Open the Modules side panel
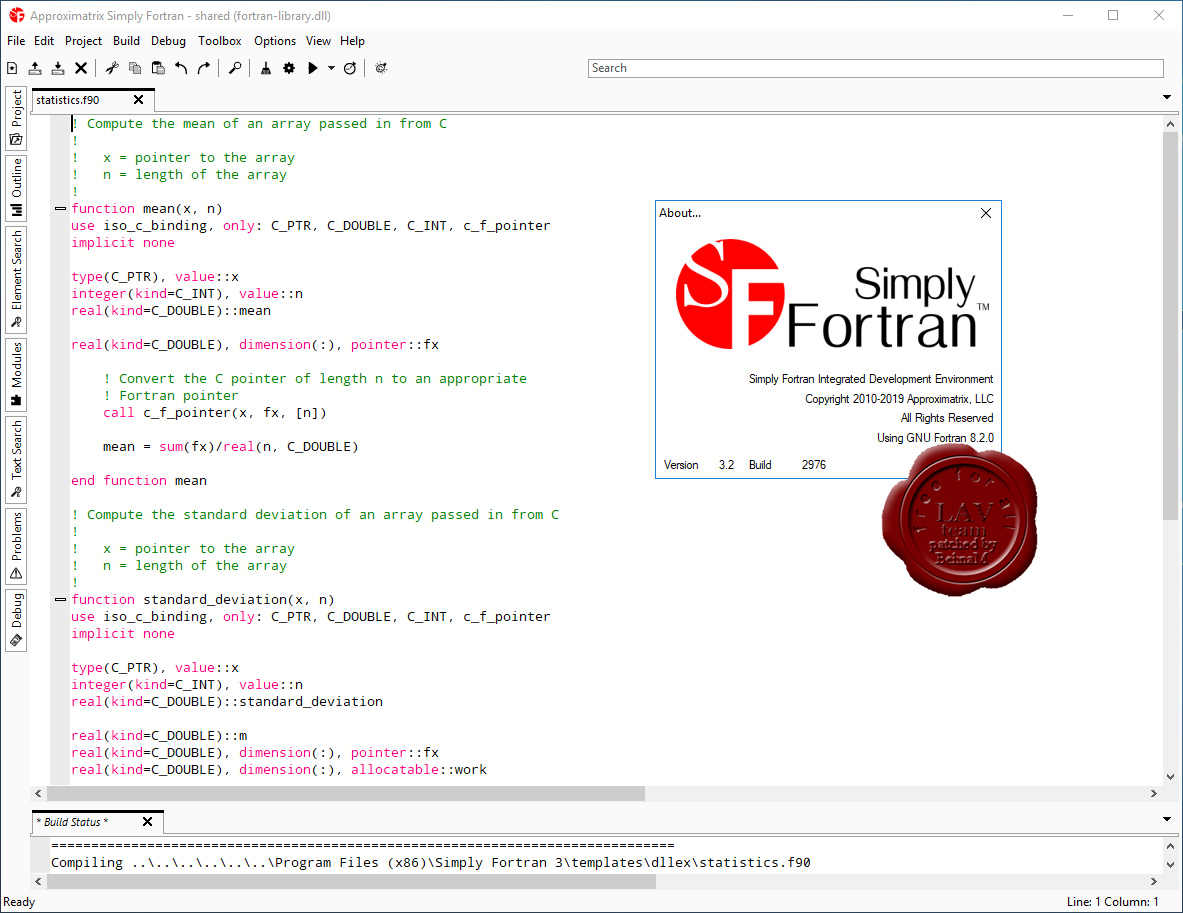1183x913 pixels. coord(17,374)
